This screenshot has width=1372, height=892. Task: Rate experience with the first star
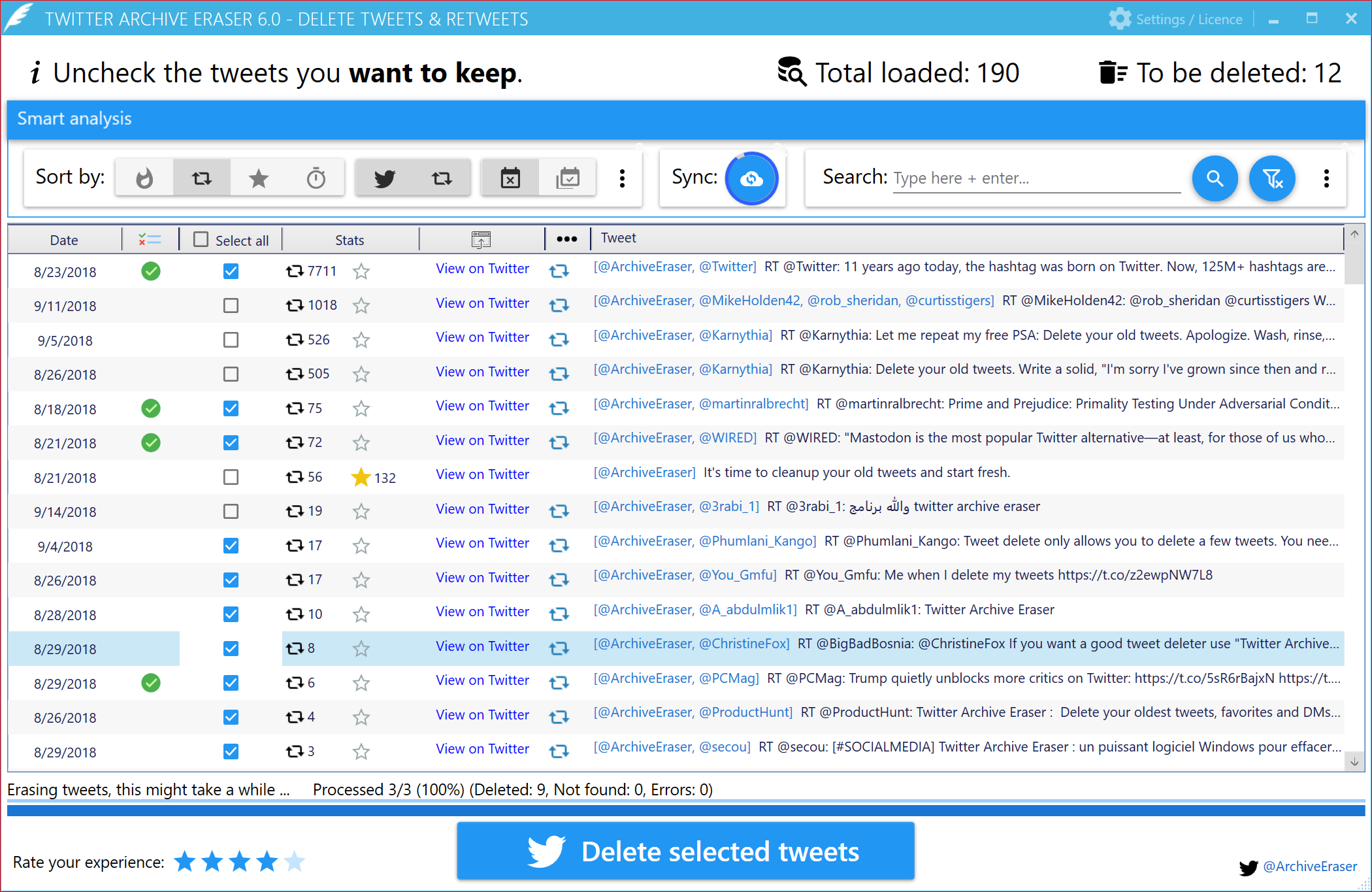[x=185, y=861]
